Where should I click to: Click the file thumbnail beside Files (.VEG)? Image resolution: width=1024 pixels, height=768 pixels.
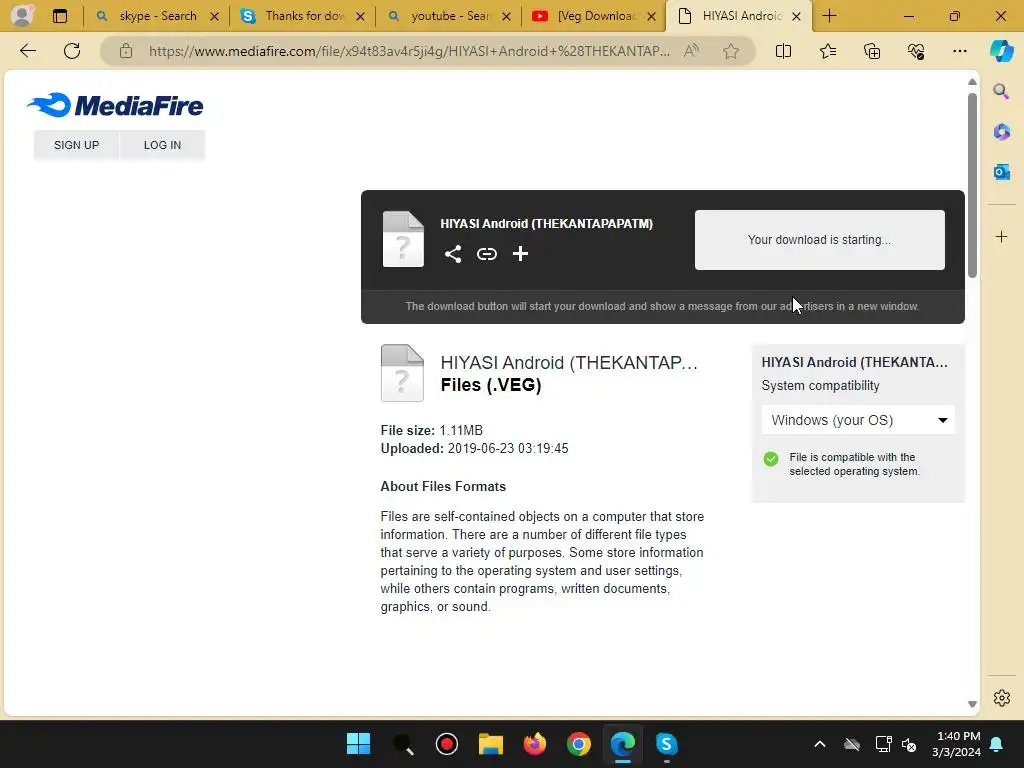(x=402, y=373)
